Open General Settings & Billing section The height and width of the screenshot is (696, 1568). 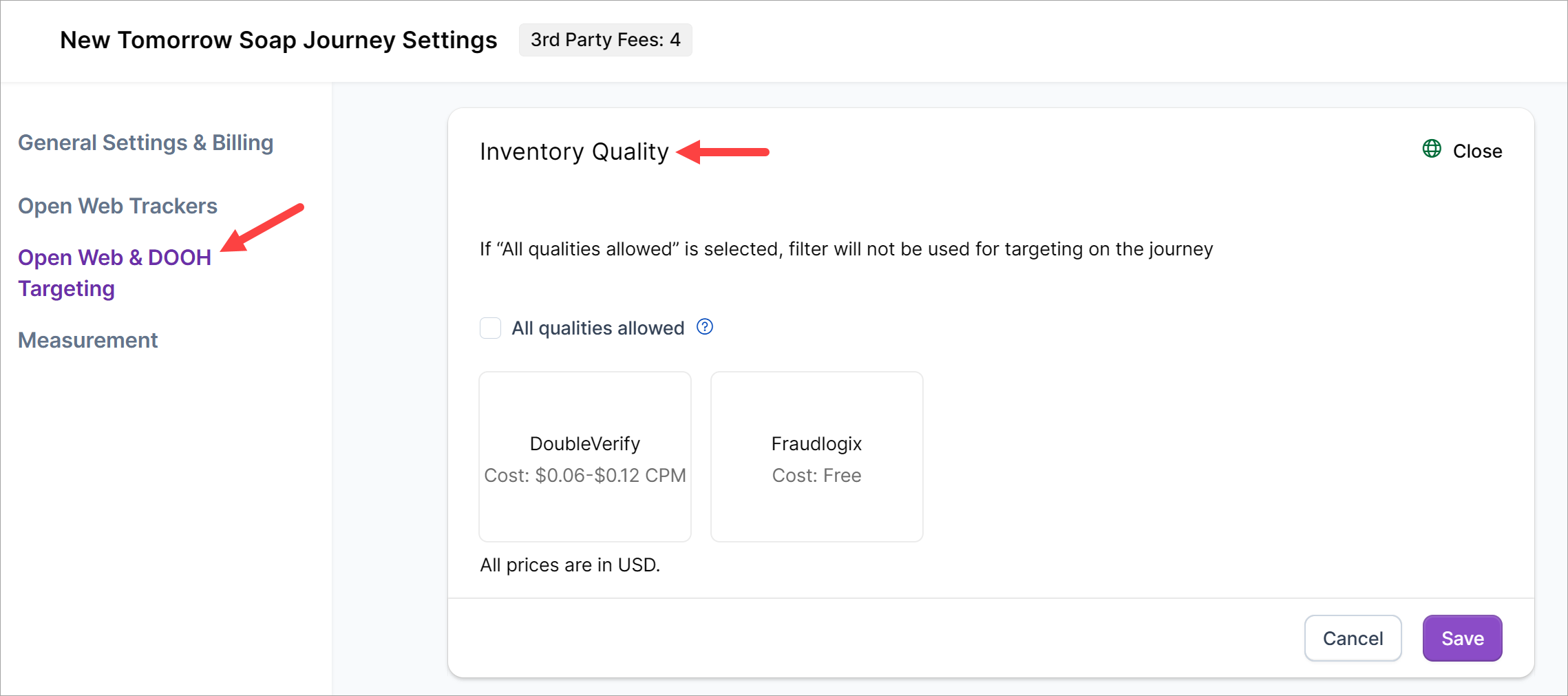click(145, 143)
